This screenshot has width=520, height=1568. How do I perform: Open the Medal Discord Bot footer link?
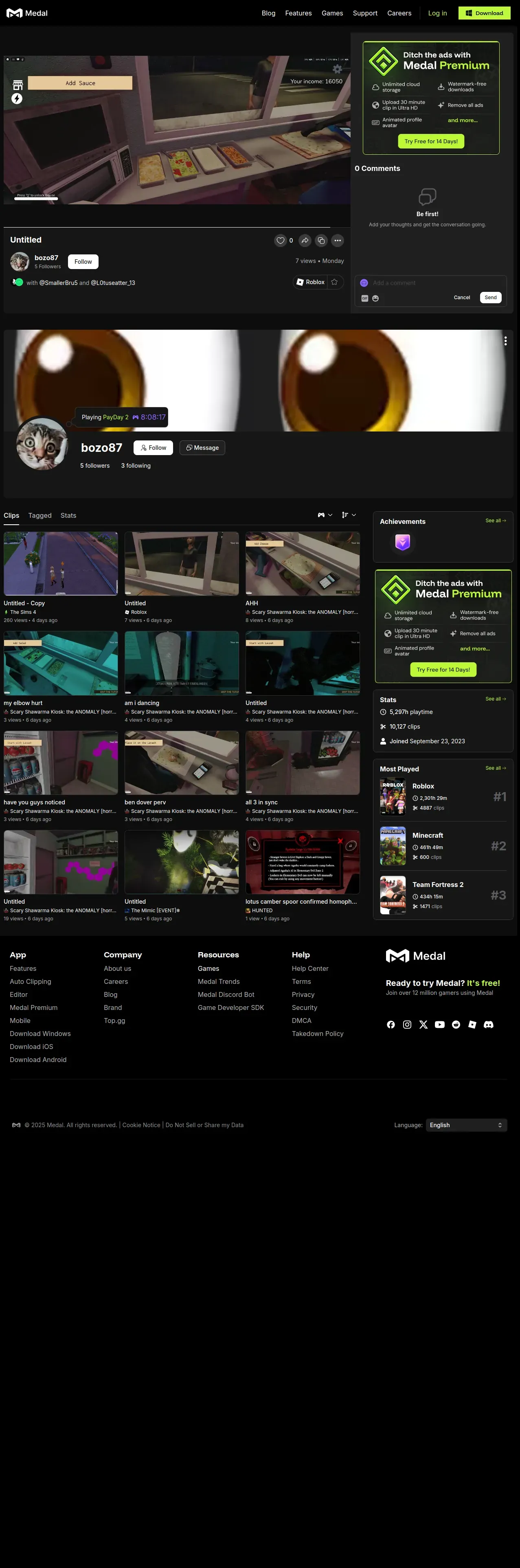226,994
